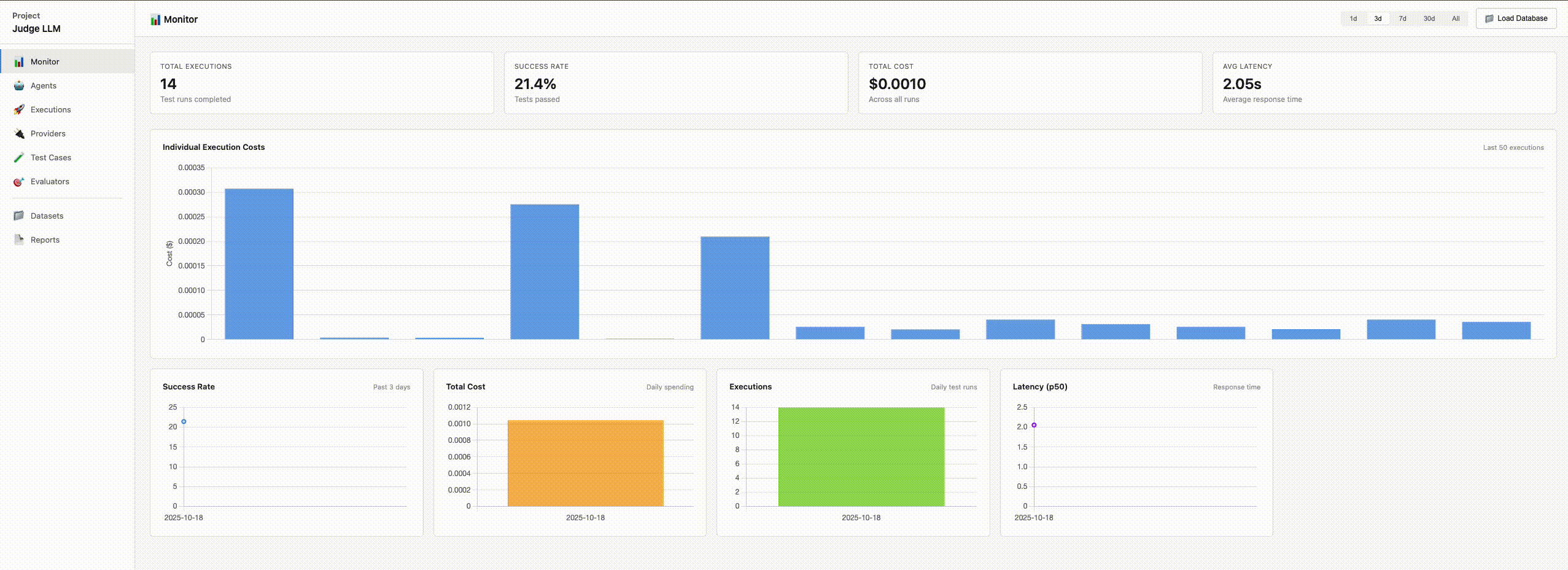Click the Datasets folder icon
Image resolution: width=1568 pixels, height=570 pixels.
(19, 216)
